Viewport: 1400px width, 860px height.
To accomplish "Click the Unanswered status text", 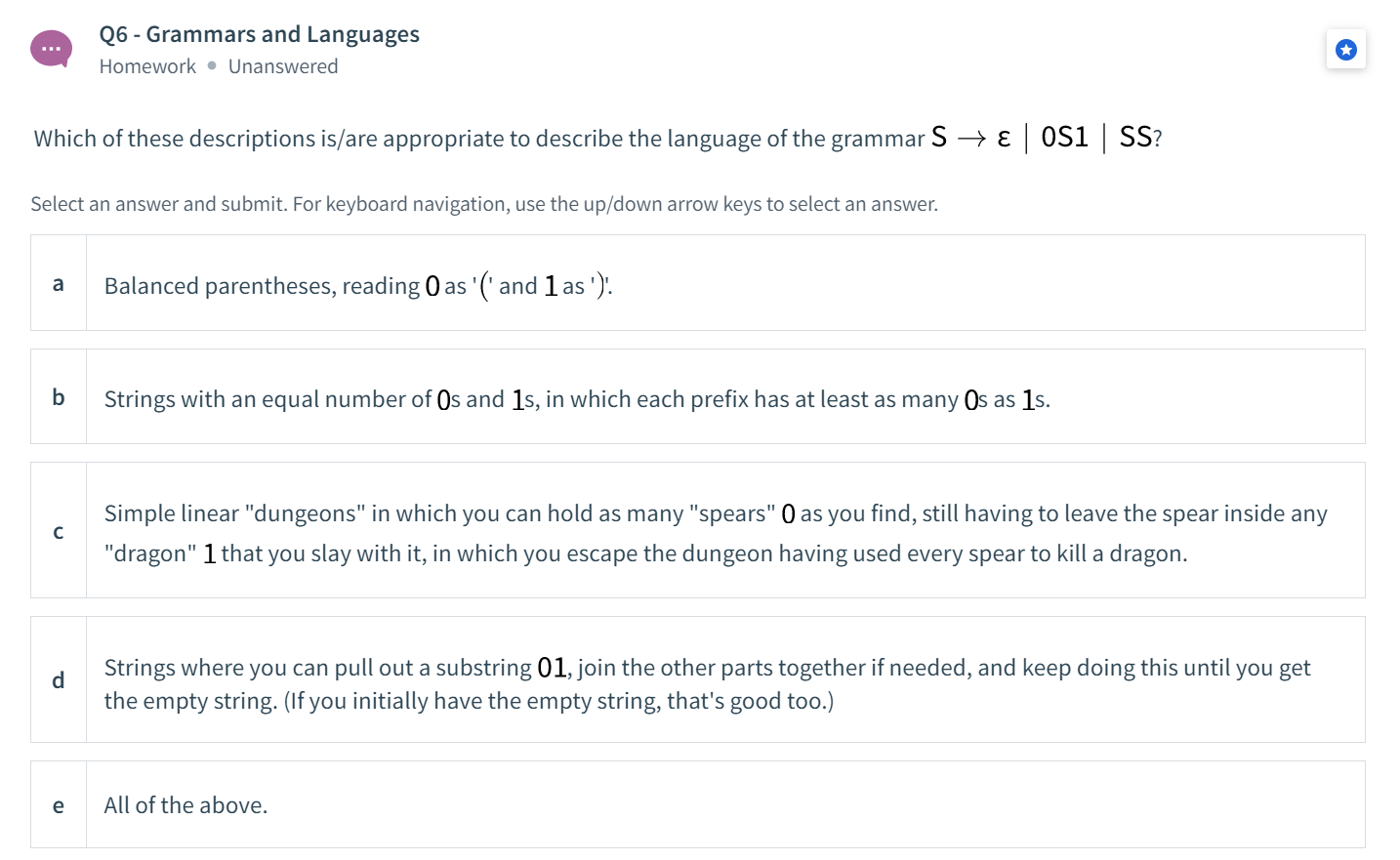I will point(283,65).
